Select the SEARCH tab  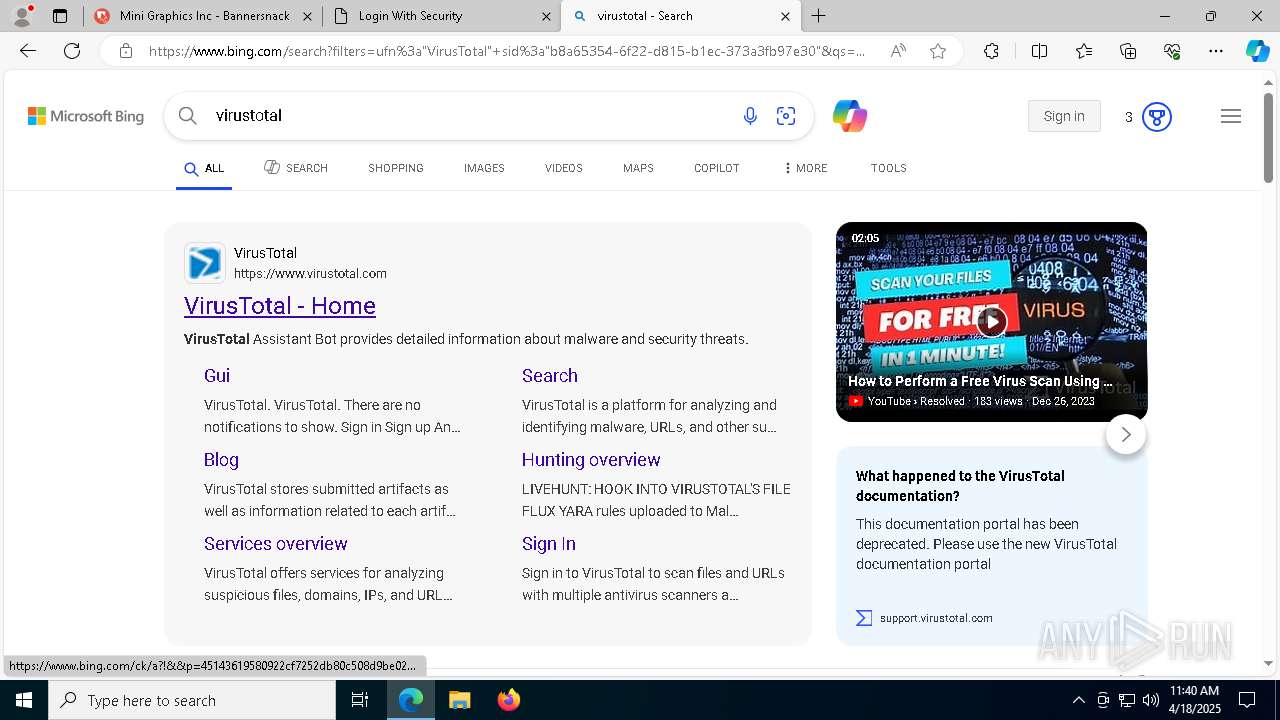[296, 168]
